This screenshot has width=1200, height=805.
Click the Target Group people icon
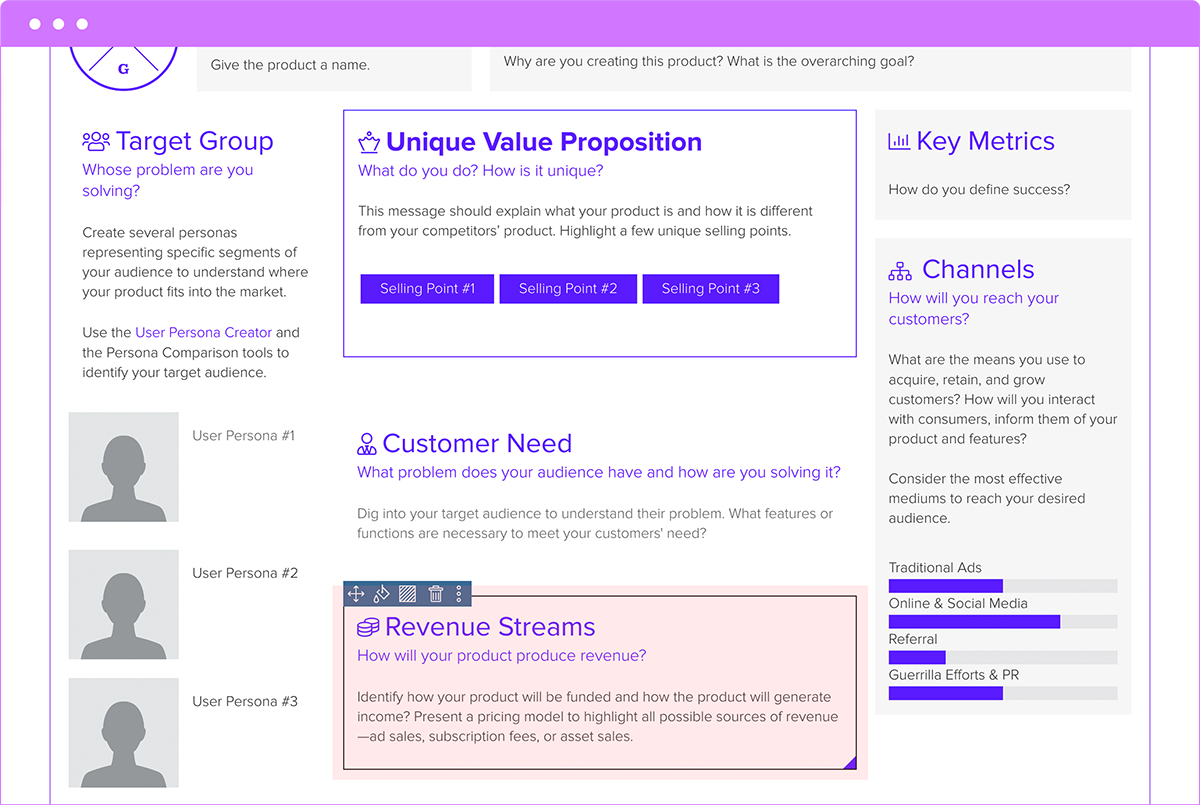coord(93,141)
